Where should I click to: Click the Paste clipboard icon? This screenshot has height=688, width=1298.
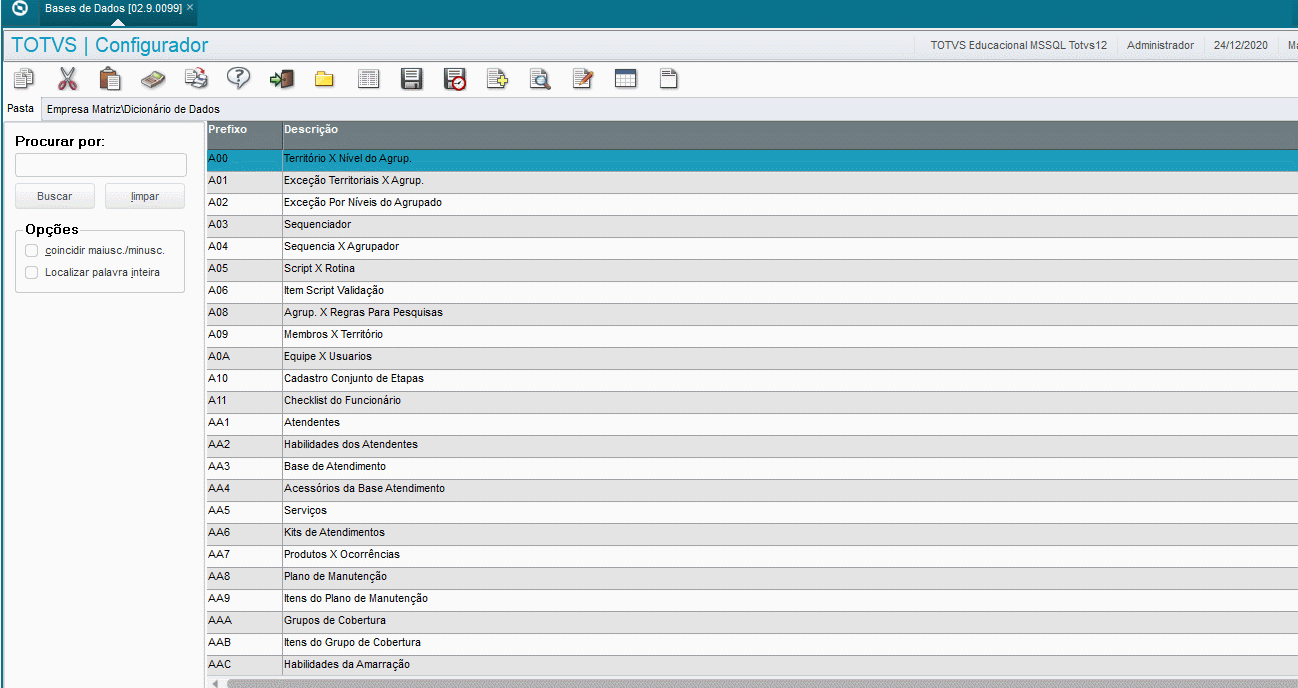[x=110, y=79]
